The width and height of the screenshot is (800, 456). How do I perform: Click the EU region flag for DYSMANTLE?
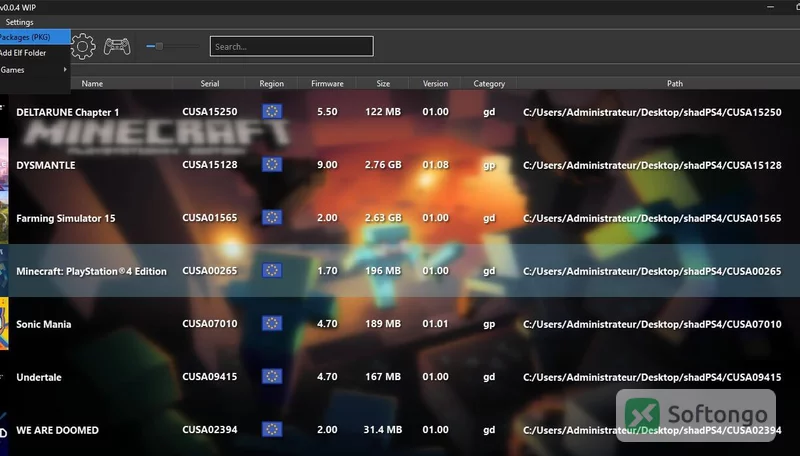272,164
